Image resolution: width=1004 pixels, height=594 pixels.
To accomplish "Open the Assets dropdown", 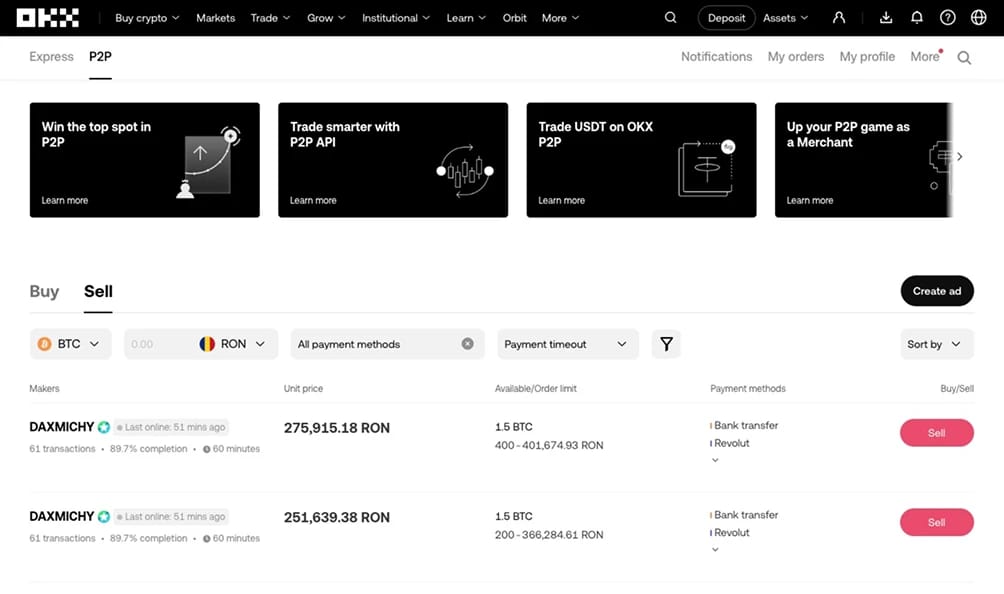I will click(x=786, y=18).
